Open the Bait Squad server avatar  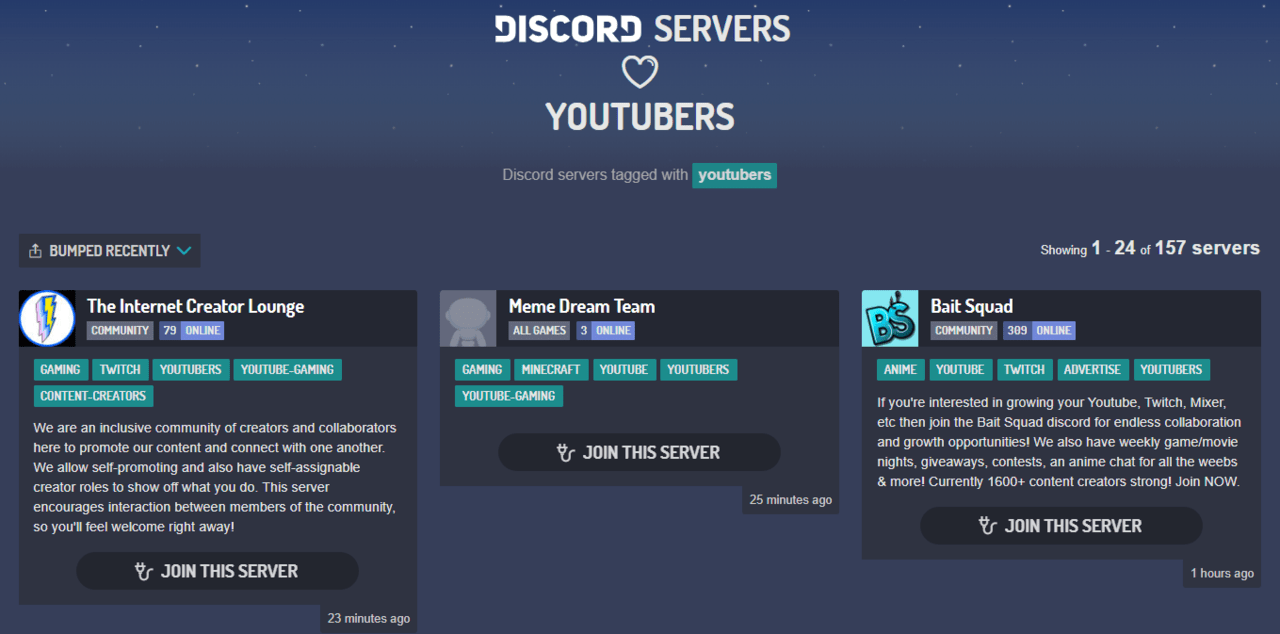(890, 318)
